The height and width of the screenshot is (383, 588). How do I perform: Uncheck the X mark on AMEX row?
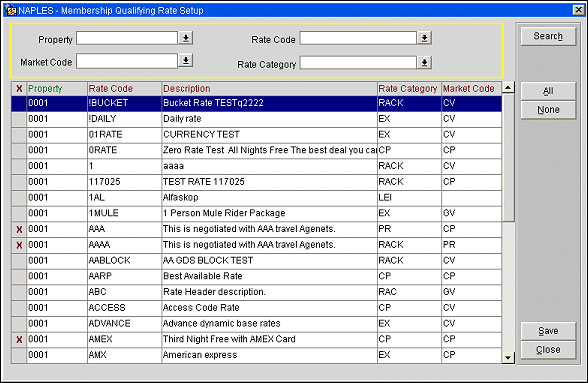click(19, 339)
